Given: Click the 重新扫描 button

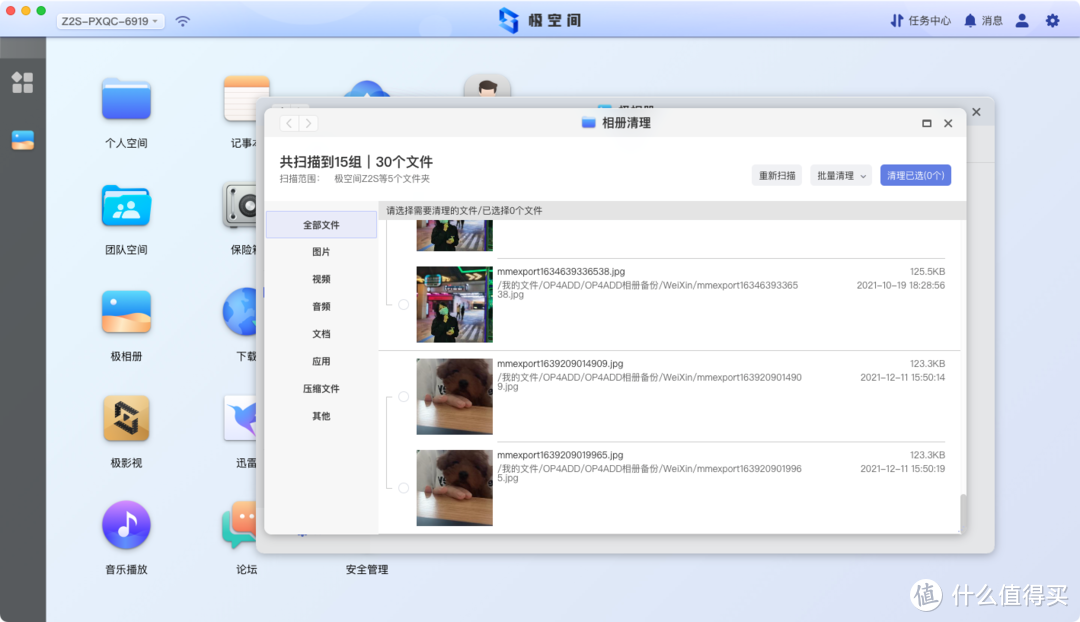Looking at the screenshot, I should (x=776, y=175).
